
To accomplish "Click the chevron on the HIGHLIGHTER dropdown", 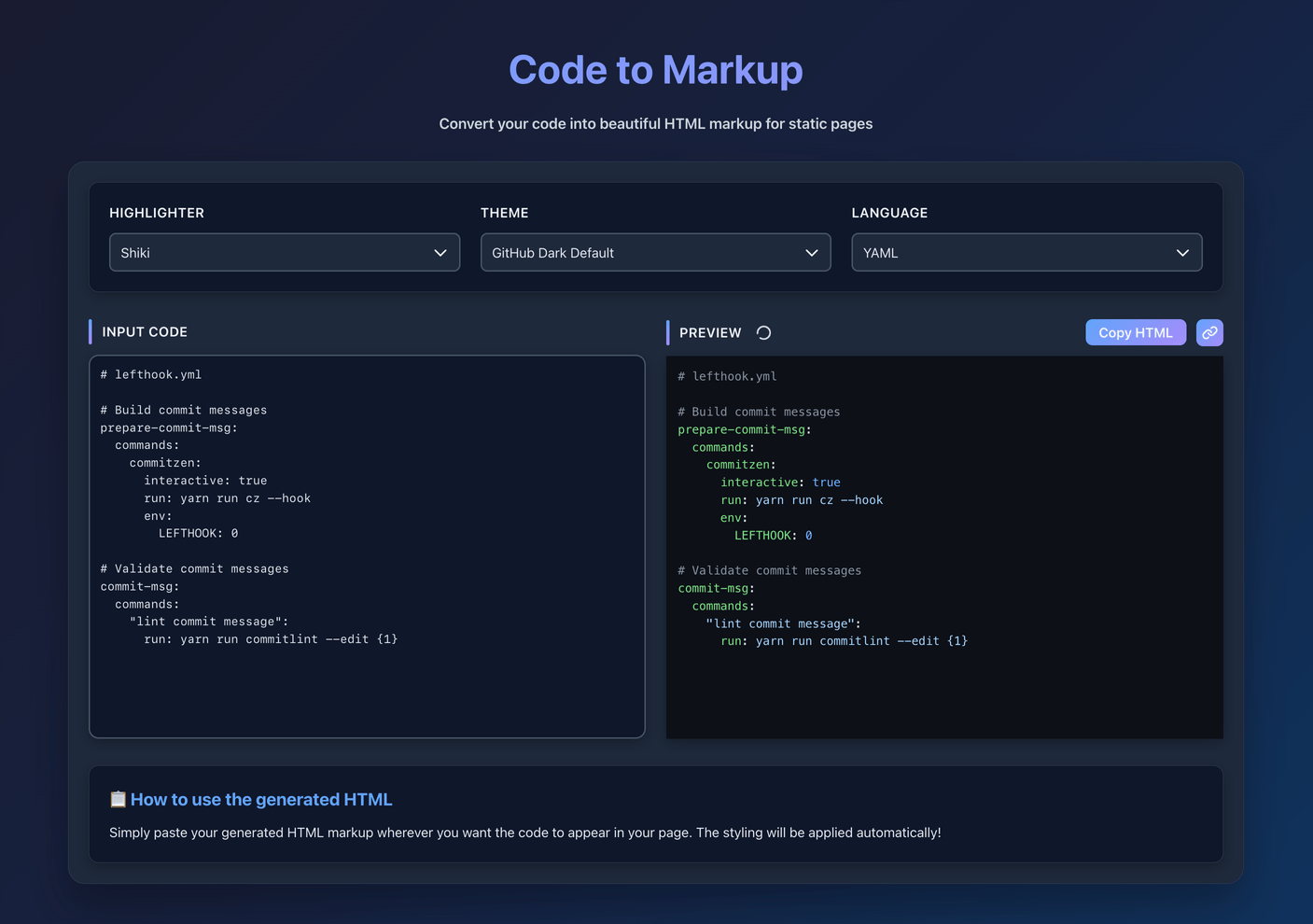I will click(x=440, y=252).
